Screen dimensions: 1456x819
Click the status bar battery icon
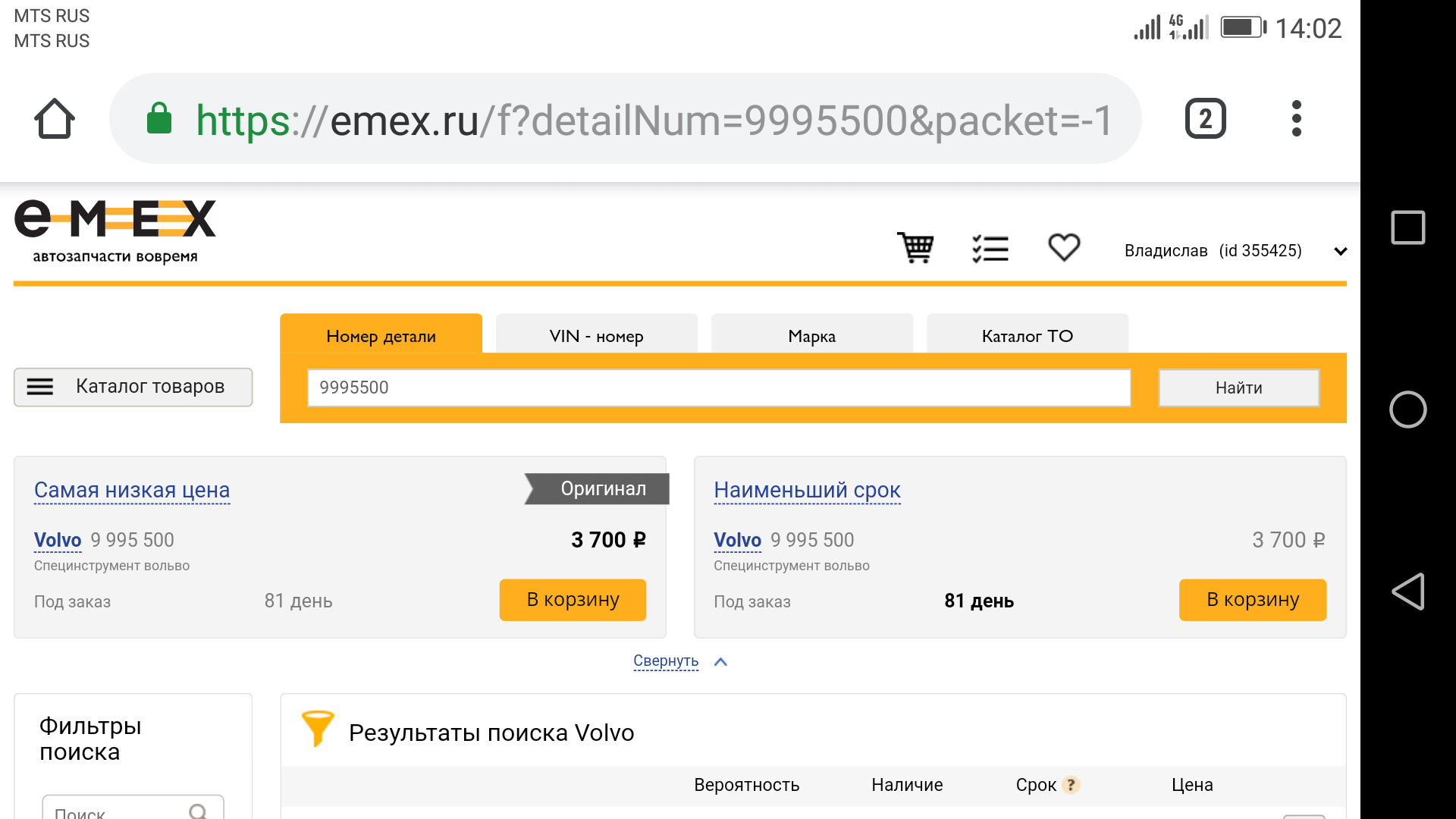pyautogui.click(x=1244, y=27)
